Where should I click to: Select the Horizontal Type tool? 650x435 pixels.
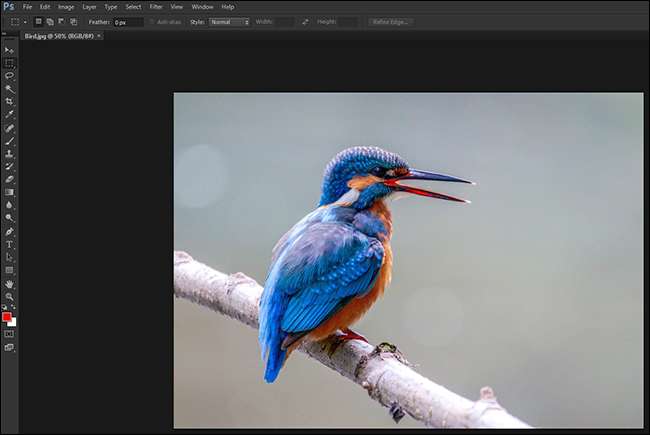tap(10, 244)
